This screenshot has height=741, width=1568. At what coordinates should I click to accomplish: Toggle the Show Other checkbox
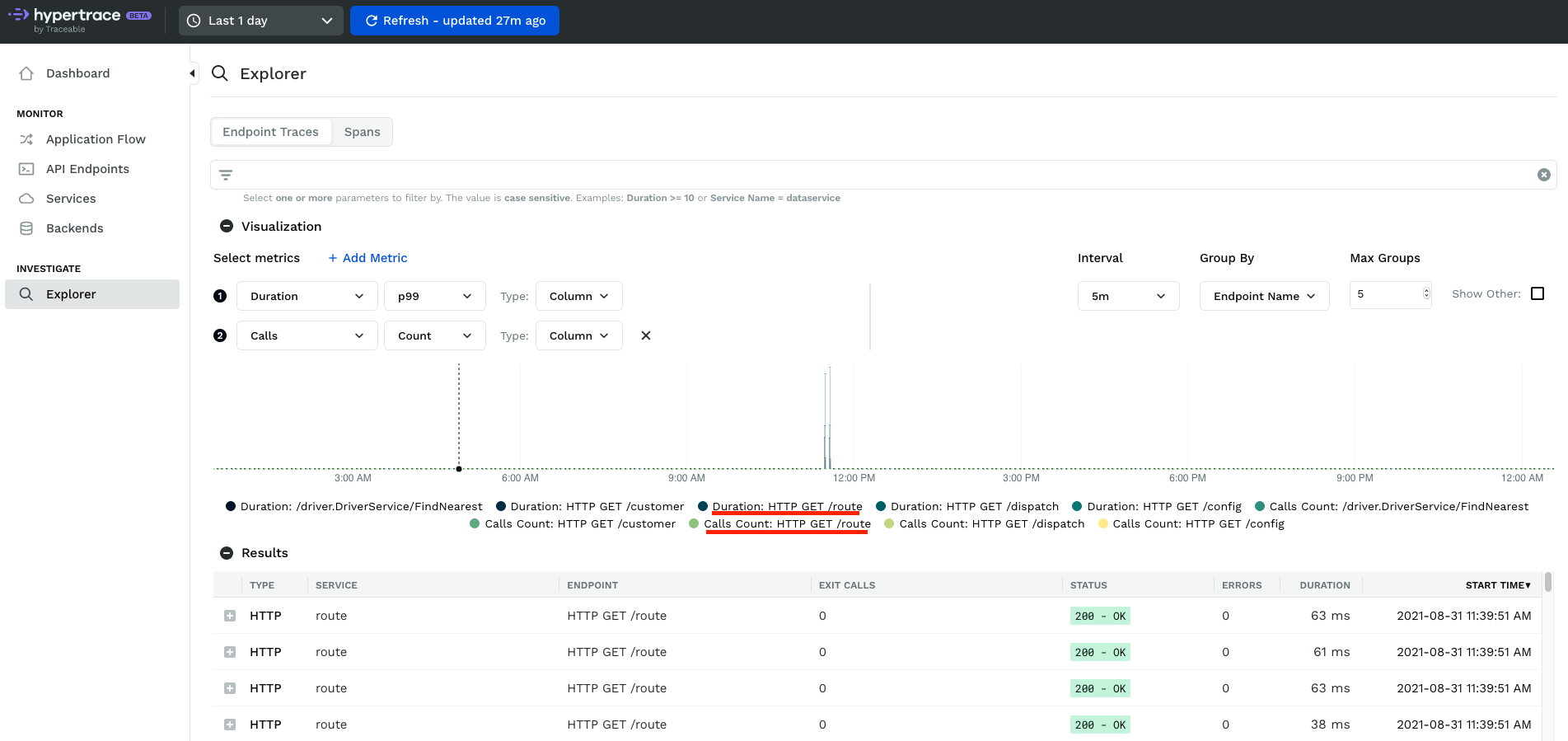(x=1538, y=293)
